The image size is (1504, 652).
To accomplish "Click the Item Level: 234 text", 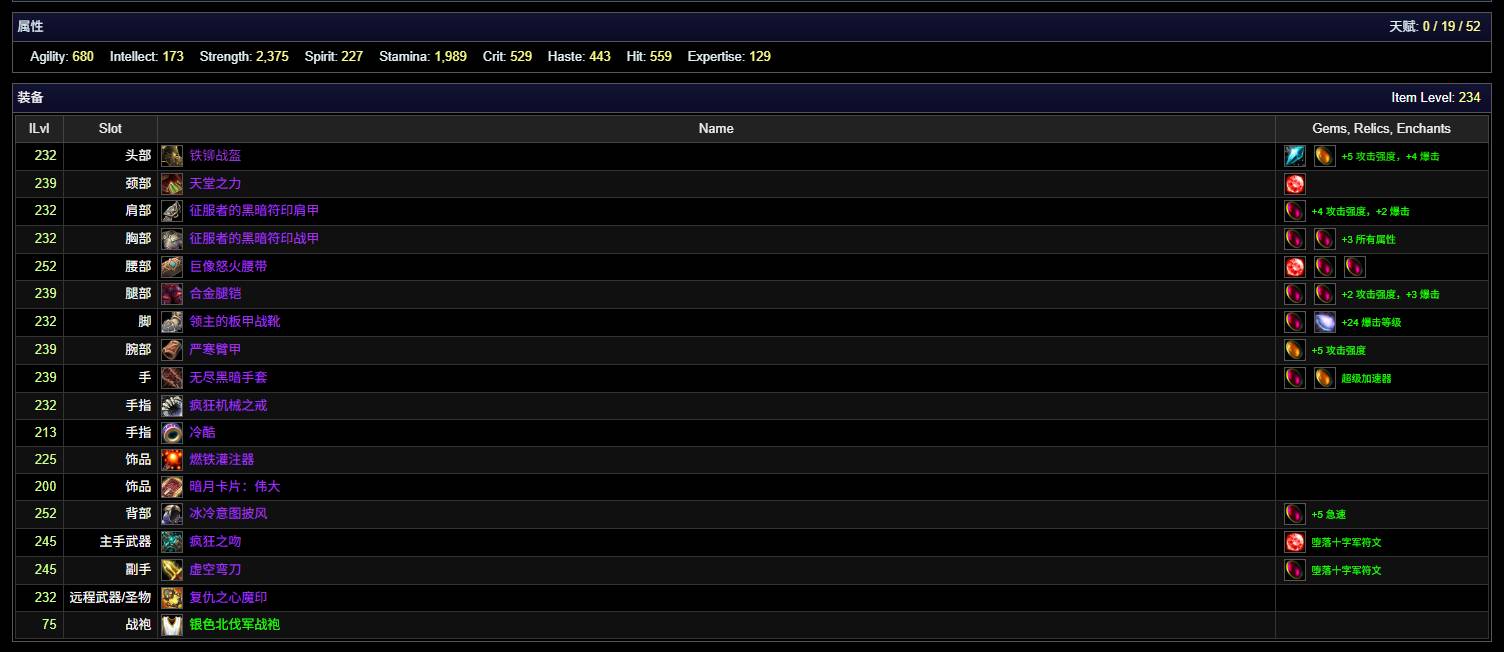I will [1436, 98].
